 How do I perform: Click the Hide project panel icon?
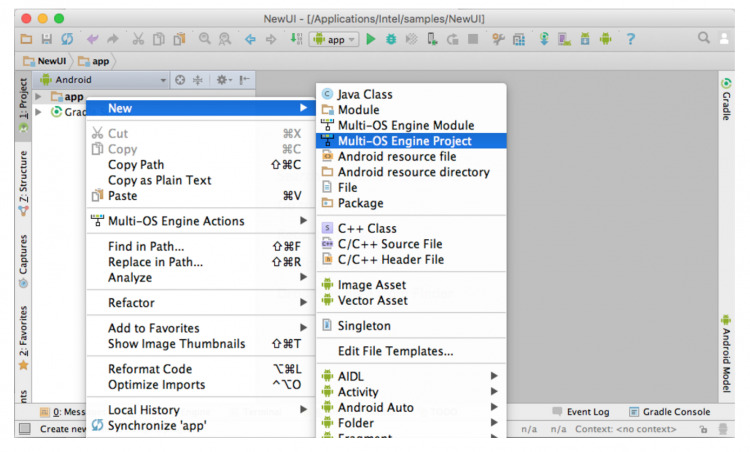244,80
